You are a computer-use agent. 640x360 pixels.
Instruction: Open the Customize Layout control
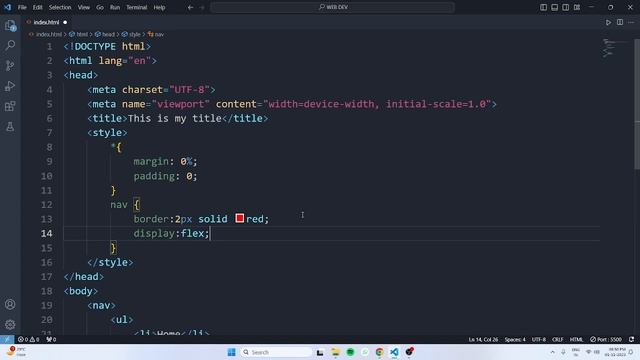point(577,7)
